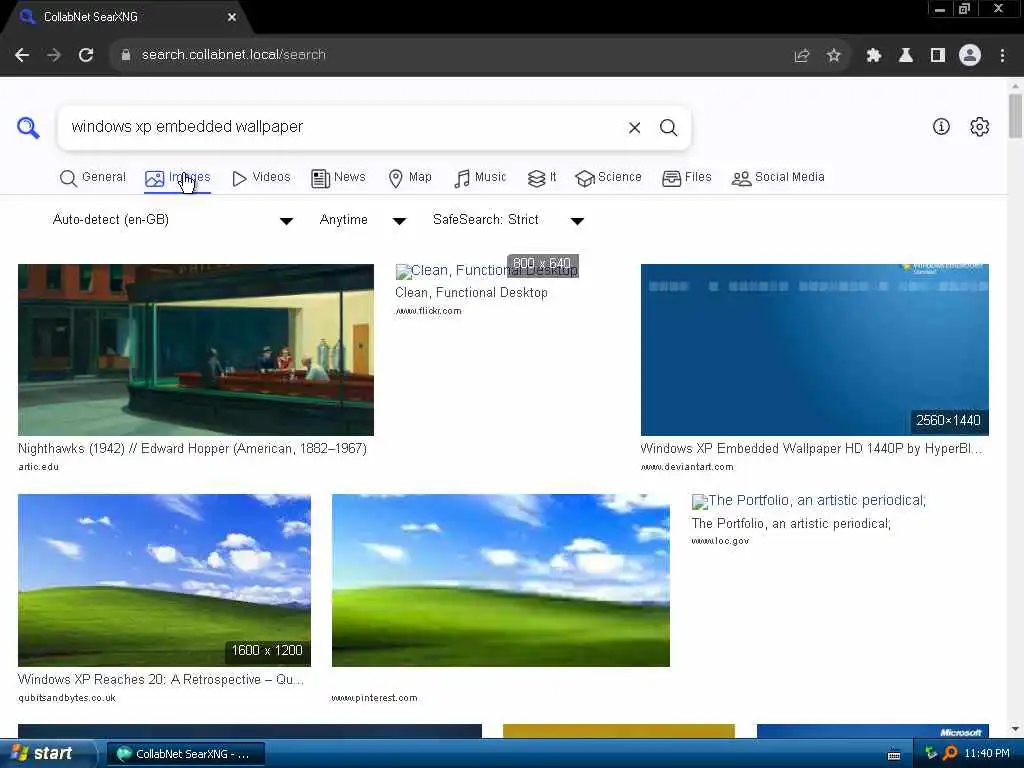
Task: Submit search with magnifier button
Action: [668, 127]
